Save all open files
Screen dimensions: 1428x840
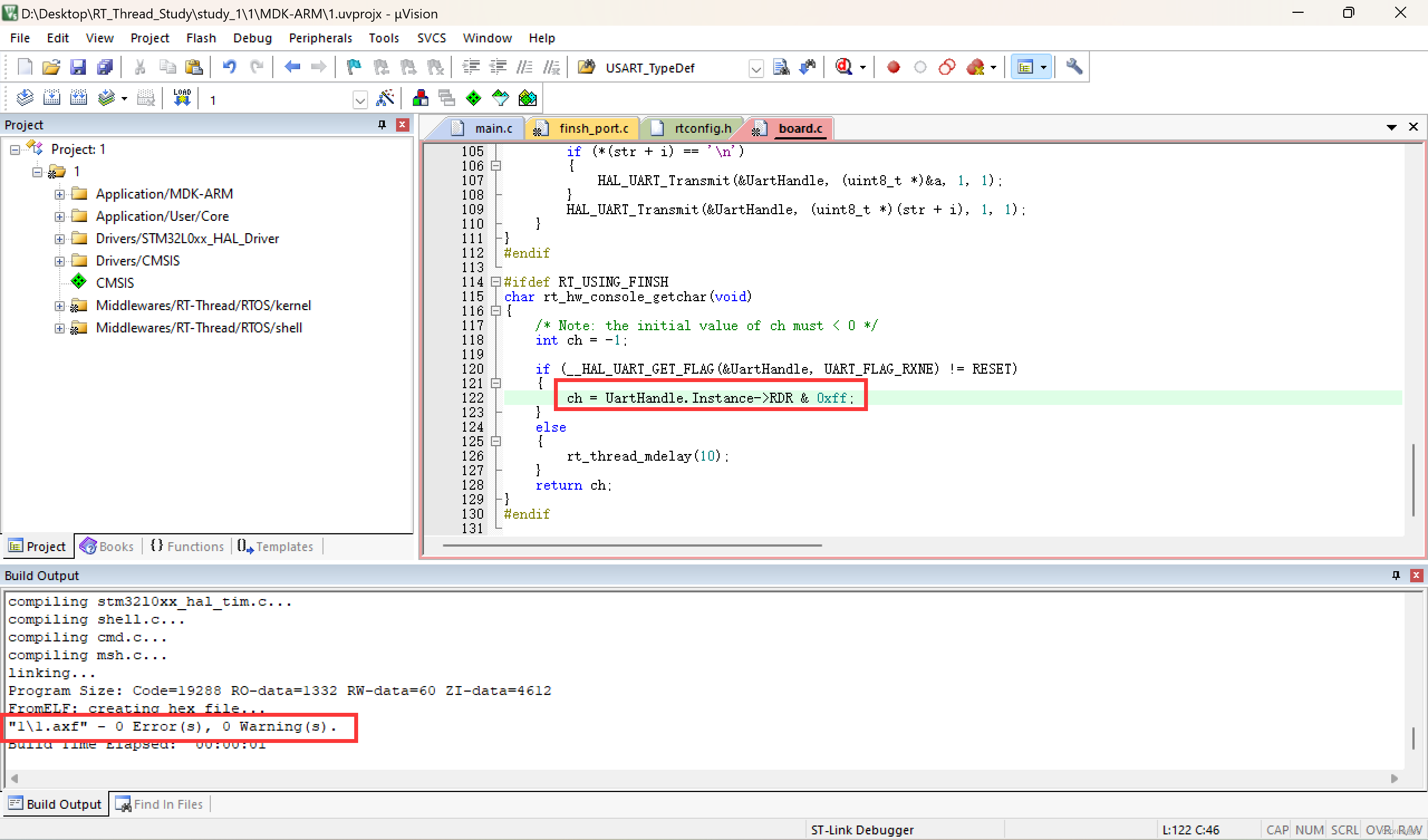tap(105, 67)
